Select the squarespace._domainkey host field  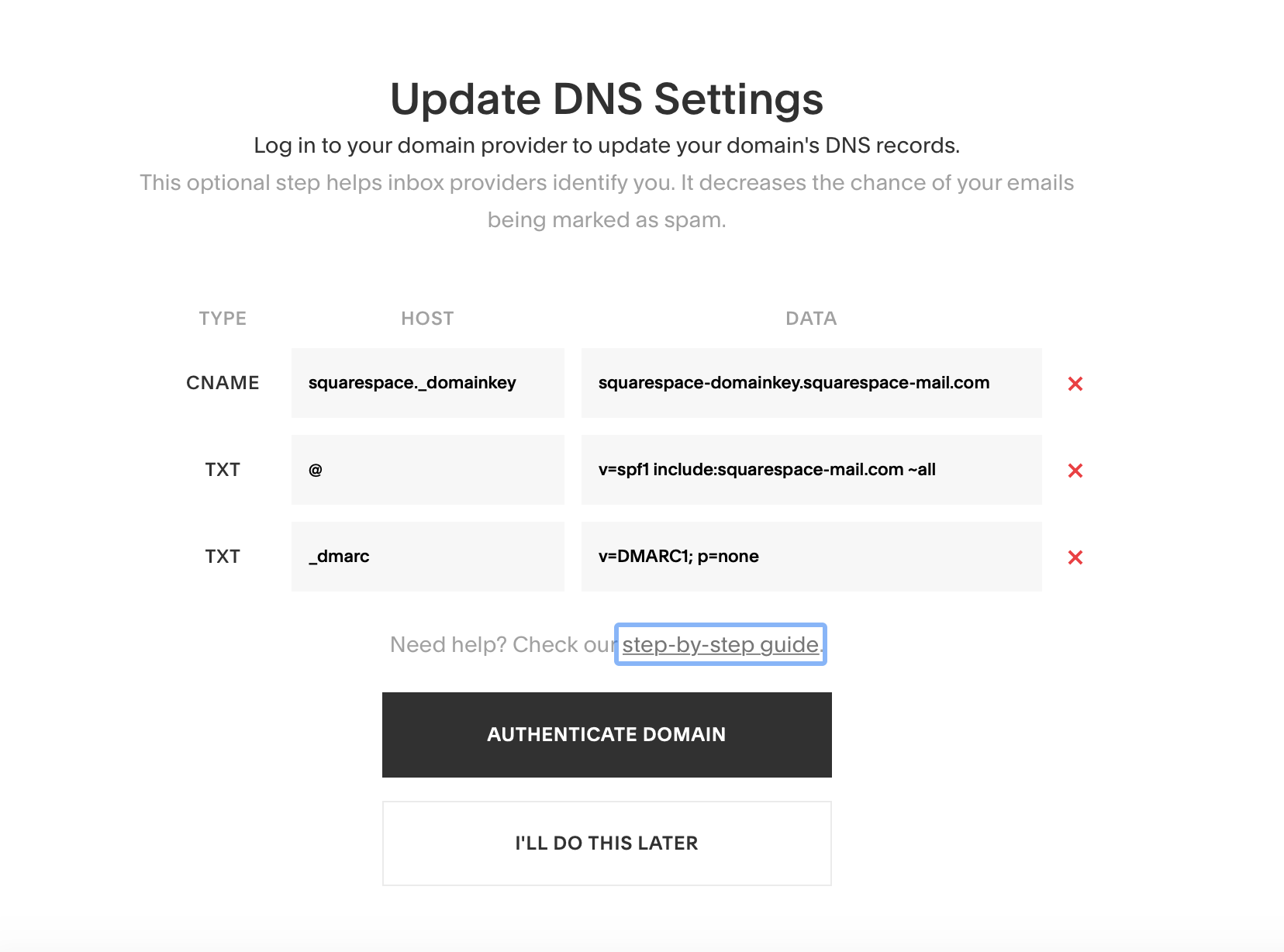428,383
